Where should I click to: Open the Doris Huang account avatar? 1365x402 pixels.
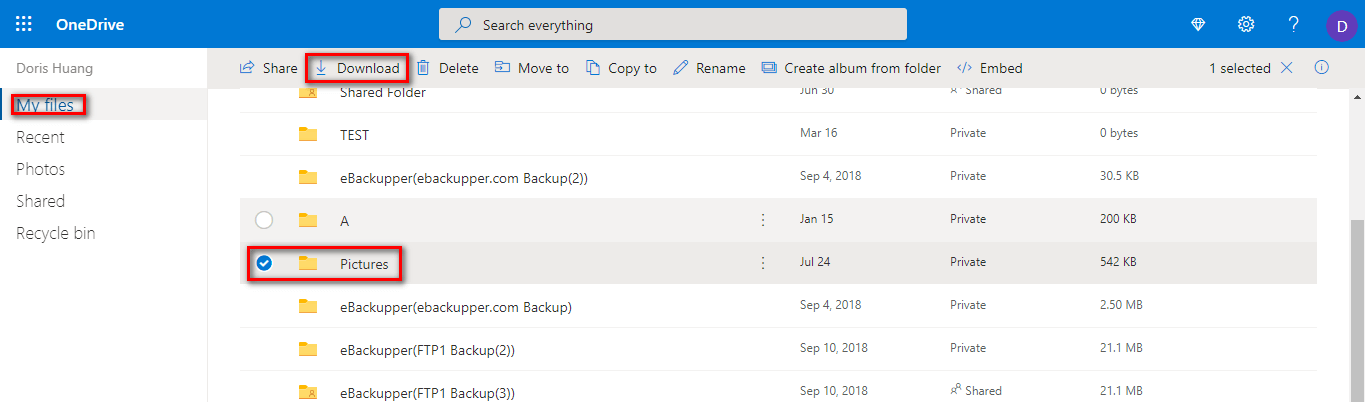click(1341, 24)
